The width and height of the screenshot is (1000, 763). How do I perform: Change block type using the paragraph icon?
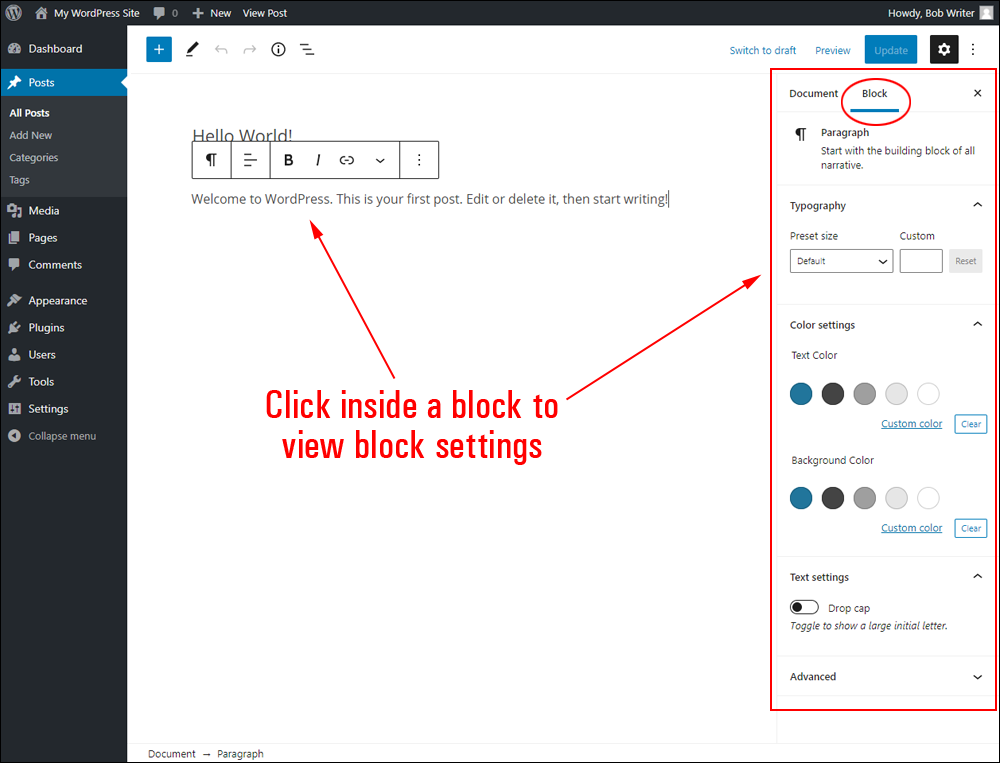[x=211, y=159]
